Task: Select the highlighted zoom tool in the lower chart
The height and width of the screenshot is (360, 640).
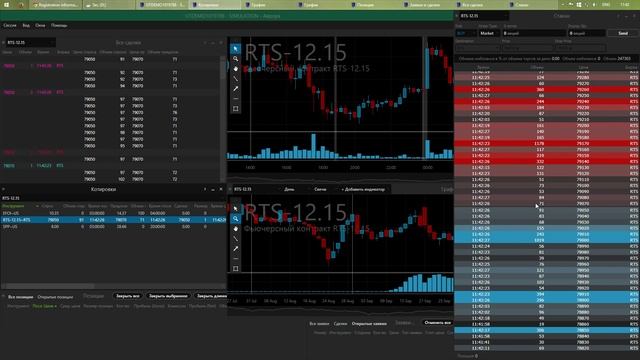Action: pos(236,219)
